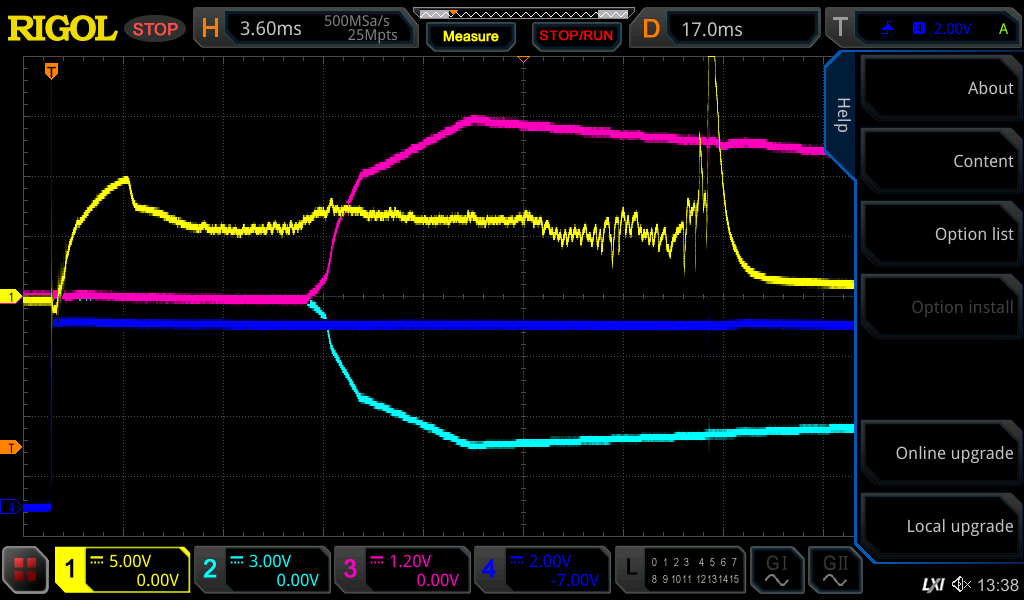Select the GII waveform generator icon
1024x600 pixels.
836,570
